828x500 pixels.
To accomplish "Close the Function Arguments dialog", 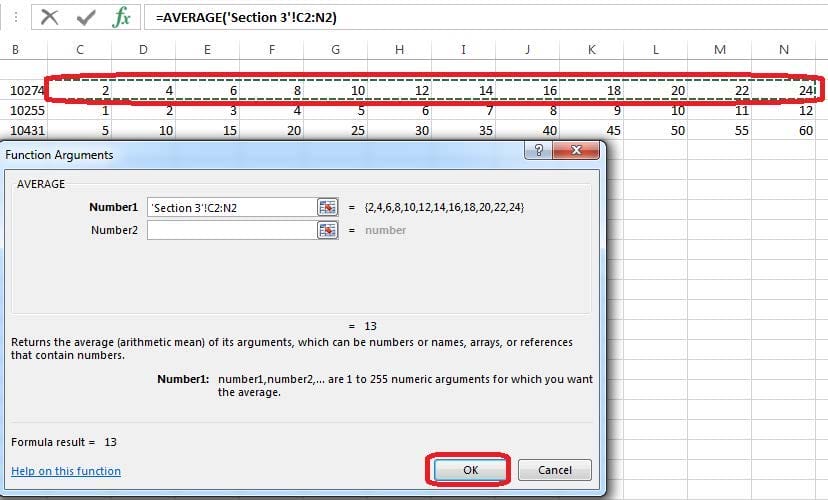I will tap(578, 152).
